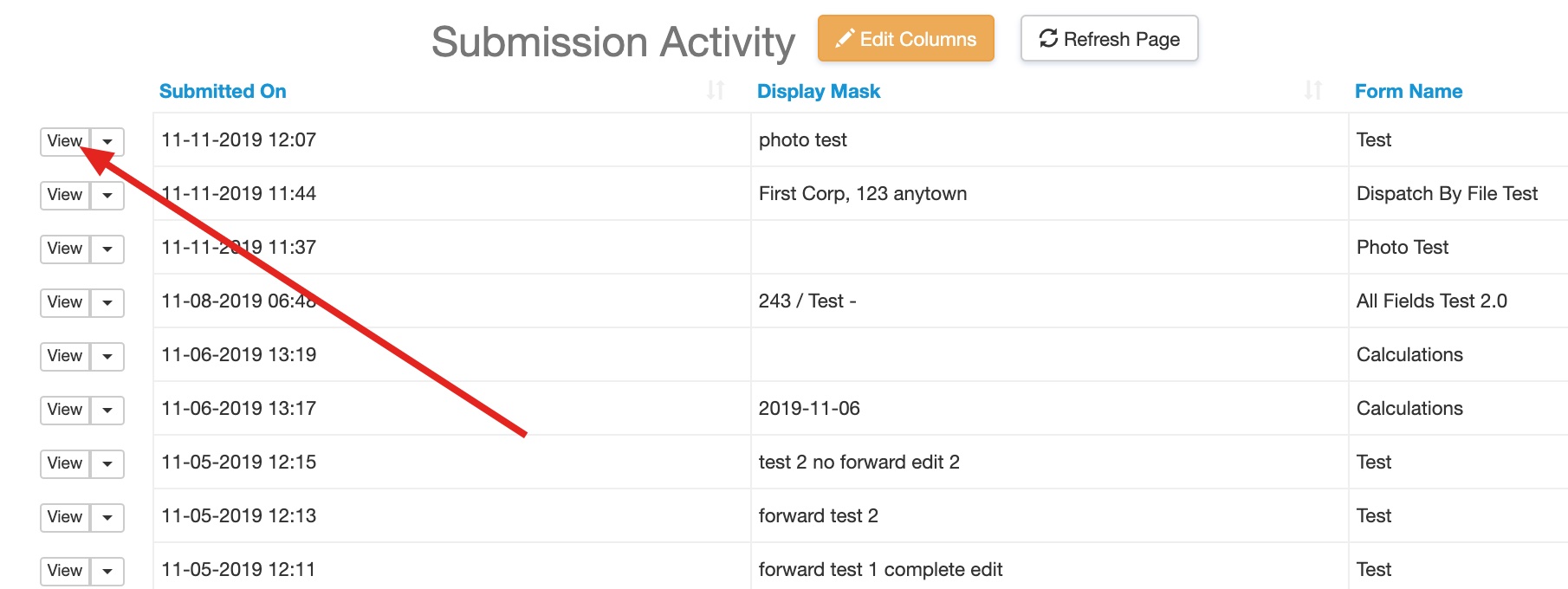View the 243 / Test submission
Image resolution: width=1568 pixels, height=589 pixels.
[65, 302]
